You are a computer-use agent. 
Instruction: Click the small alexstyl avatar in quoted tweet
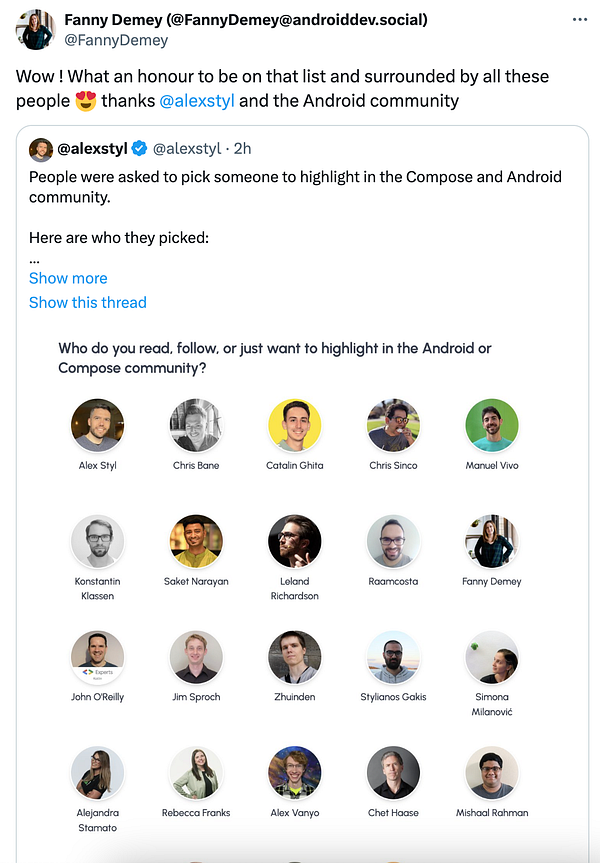[40, 149]
